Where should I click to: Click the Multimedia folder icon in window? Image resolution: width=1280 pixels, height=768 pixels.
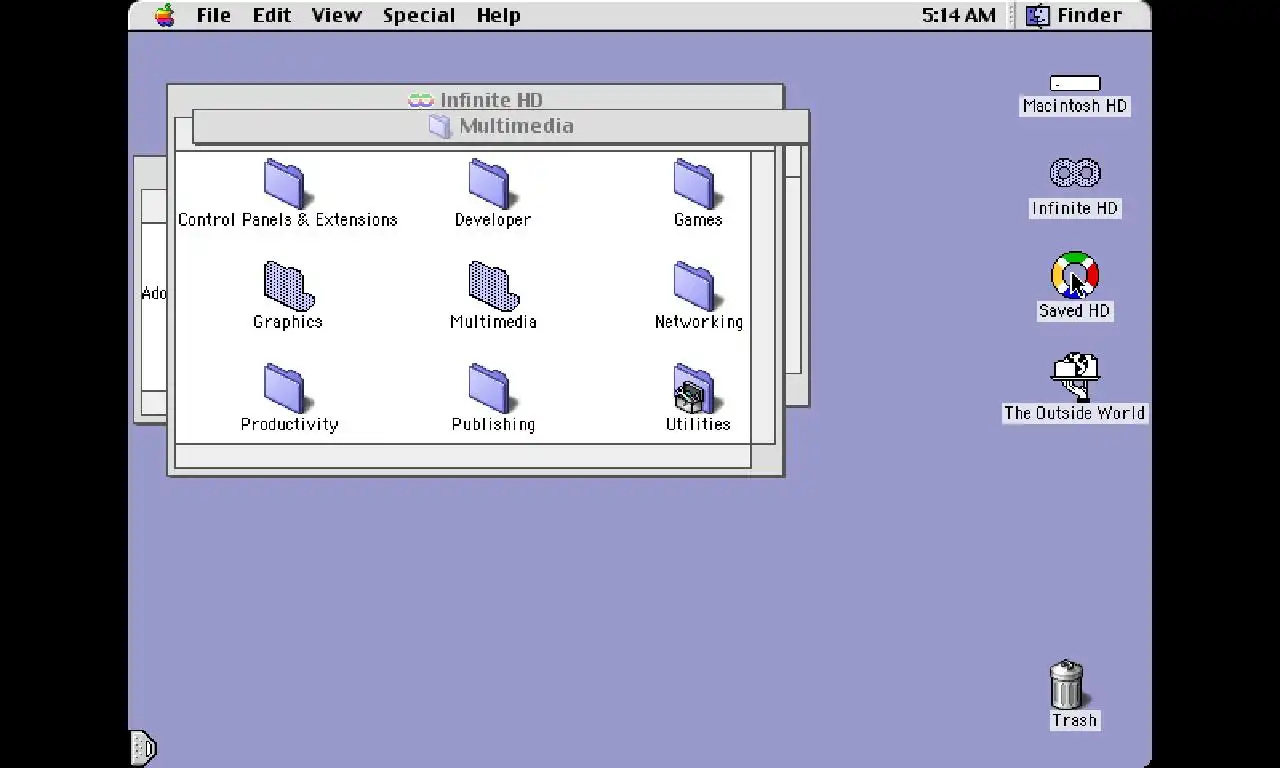tap(493, 286)
